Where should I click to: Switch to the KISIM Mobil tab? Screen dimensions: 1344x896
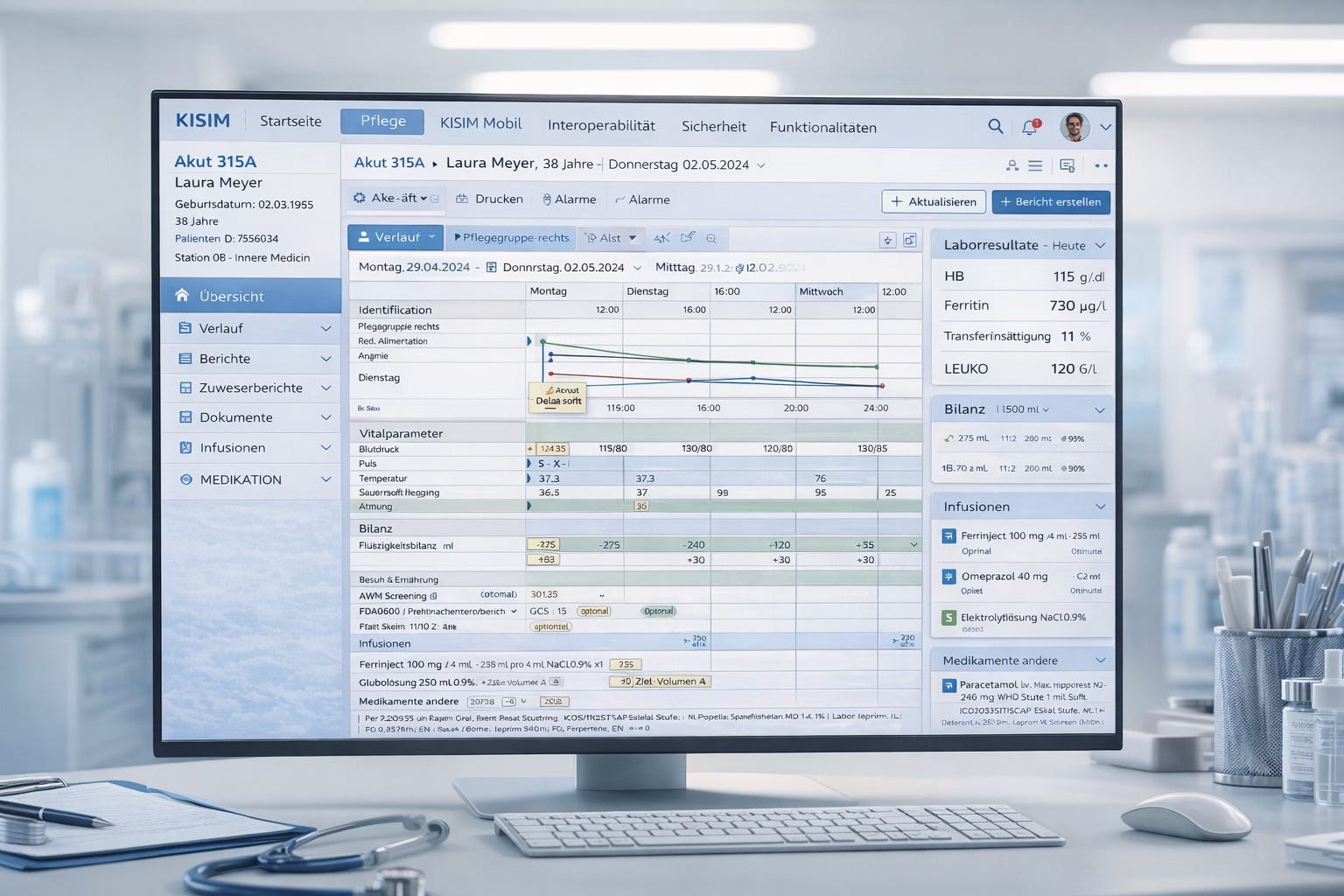coord(480,123)
